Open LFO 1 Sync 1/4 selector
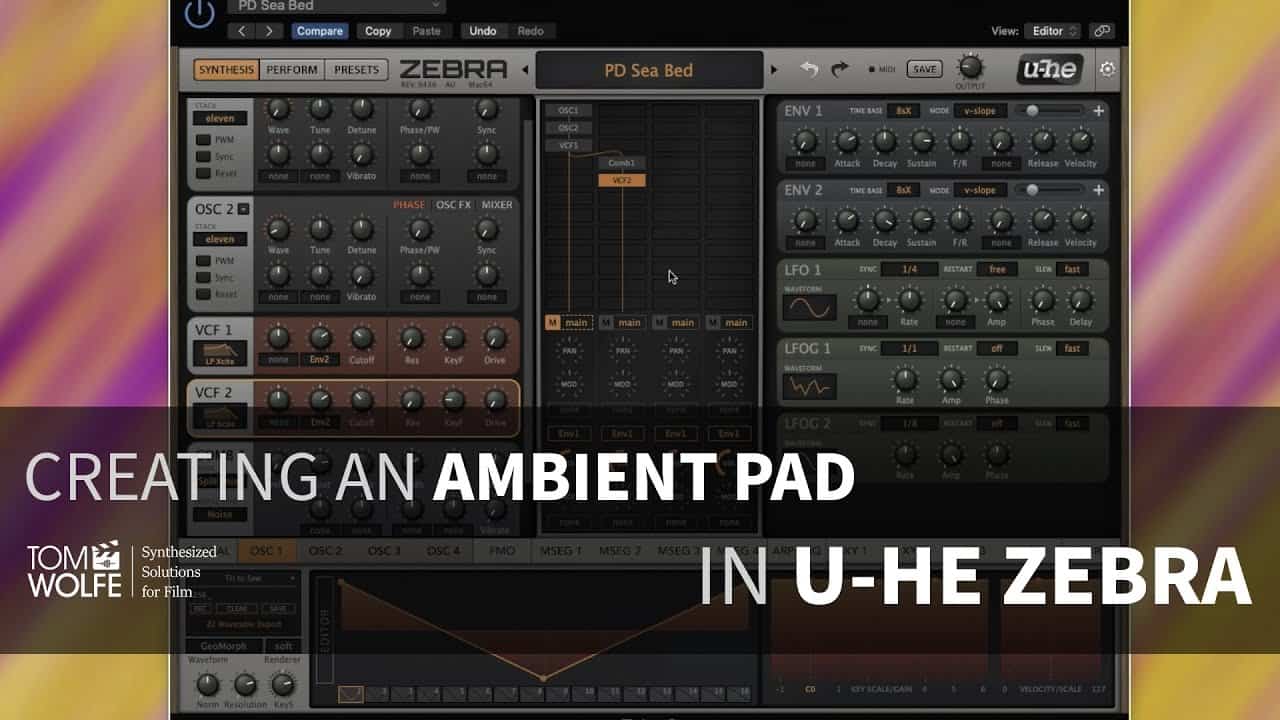The image size is (1280, 720). click(x=909, y=269)
